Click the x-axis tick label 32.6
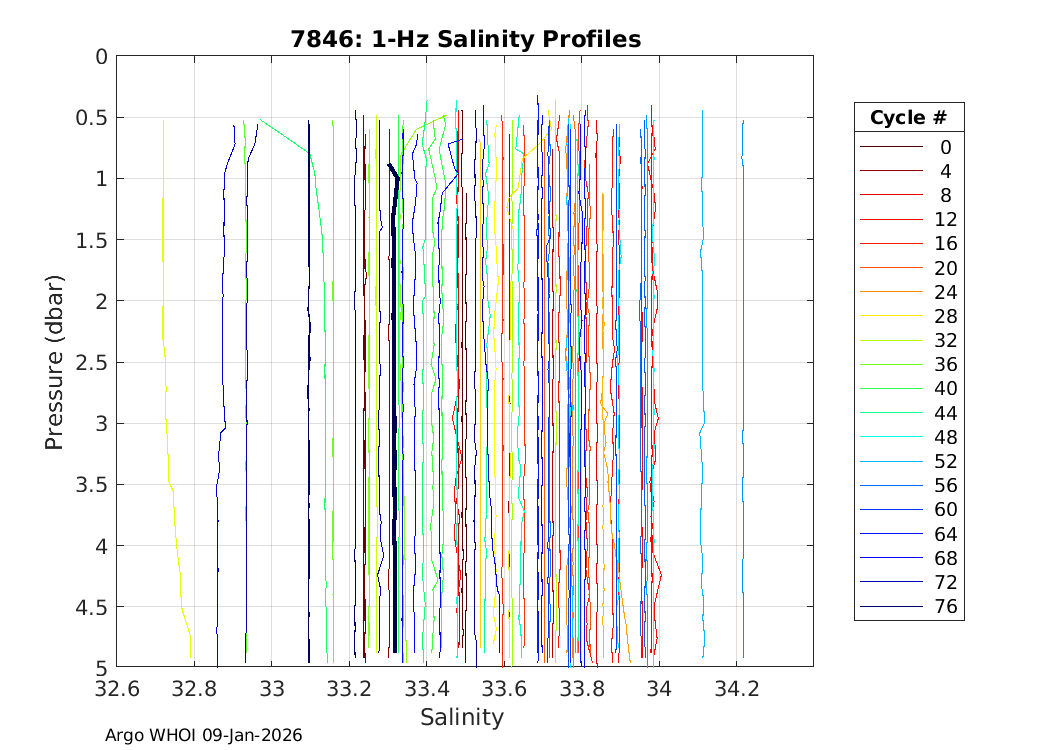Image resolution: width=1050 pixels, height=750 pixels. [116, 689]
